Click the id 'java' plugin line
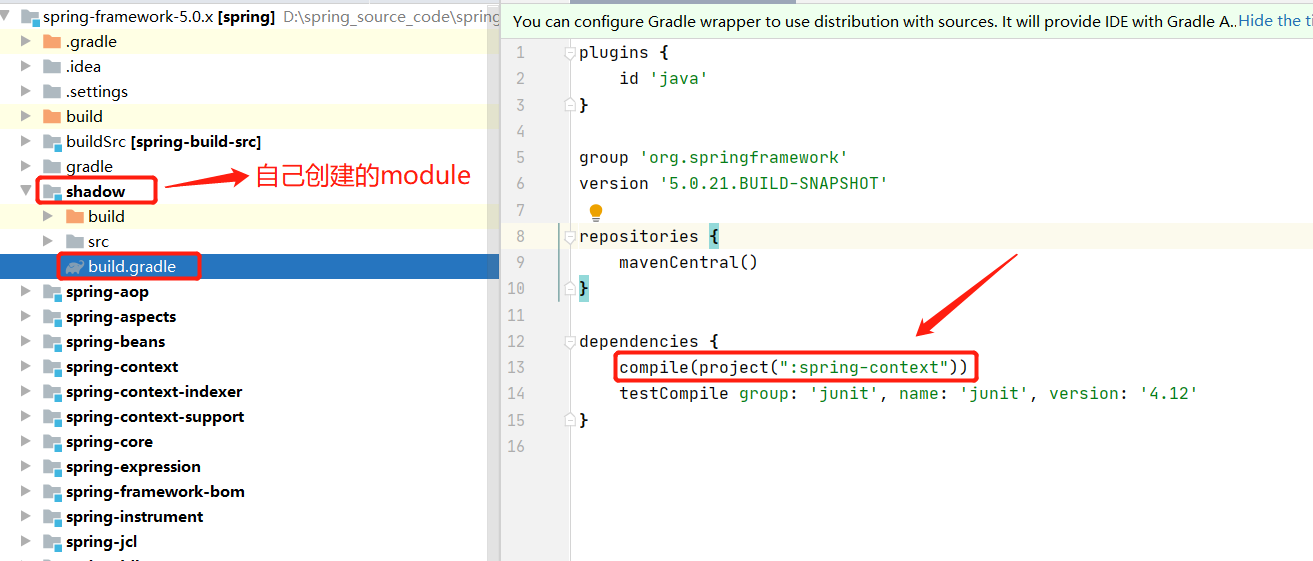This screenshot has width=1313, height=561. pos(664,79)
